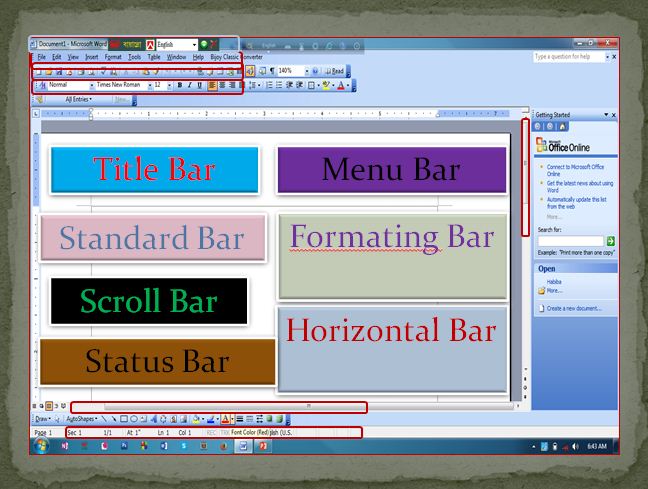
Task: Open the Edit menu
Action: (57, 57)
